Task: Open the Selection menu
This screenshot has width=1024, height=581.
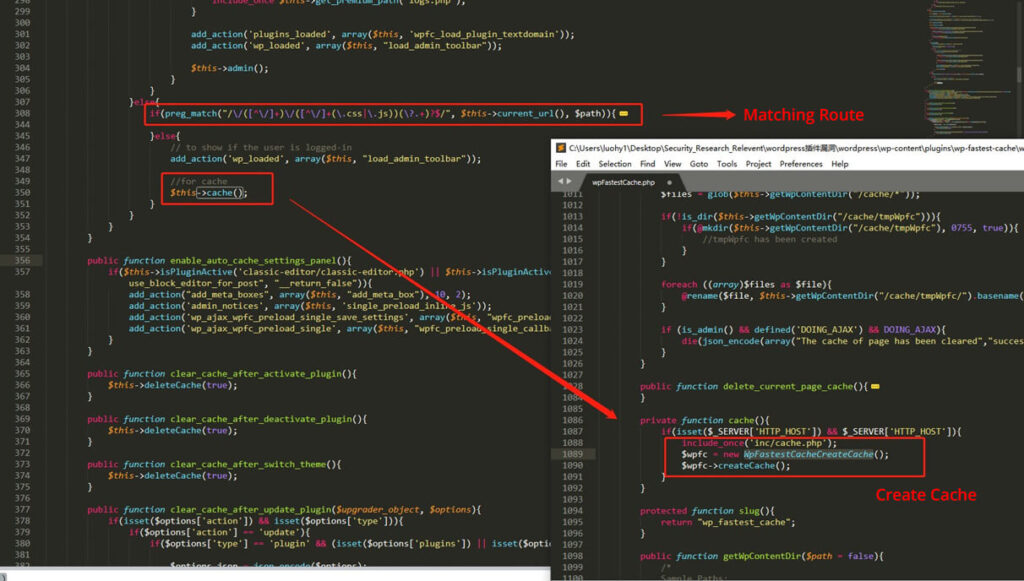Action: pyautogui.click(x=615, y=164)
